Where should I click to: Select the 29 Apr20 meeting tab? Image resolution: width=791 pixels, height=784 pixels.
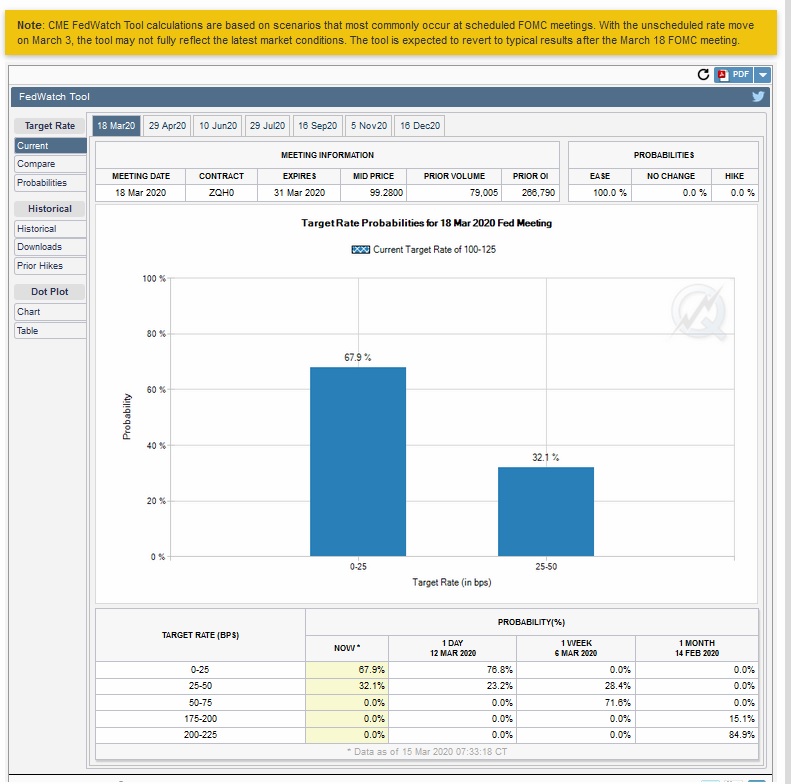pos(167,126)
